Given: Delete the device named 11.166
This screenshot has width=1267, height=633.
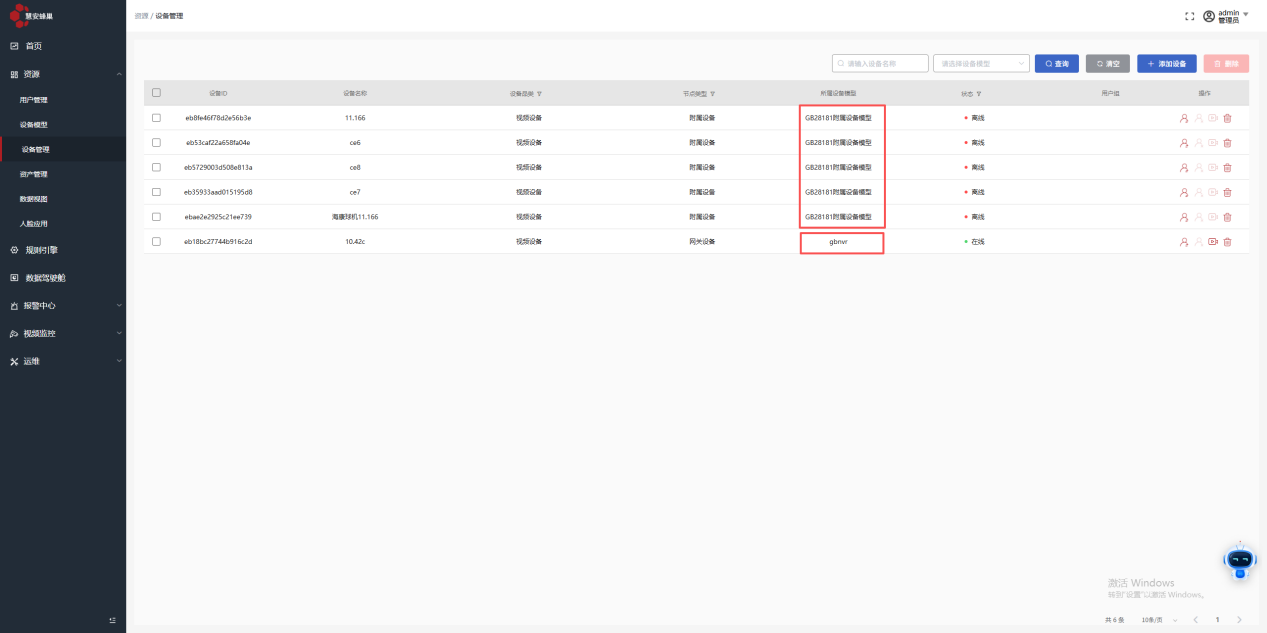Looking at the screenshot, I should 1227,118.
